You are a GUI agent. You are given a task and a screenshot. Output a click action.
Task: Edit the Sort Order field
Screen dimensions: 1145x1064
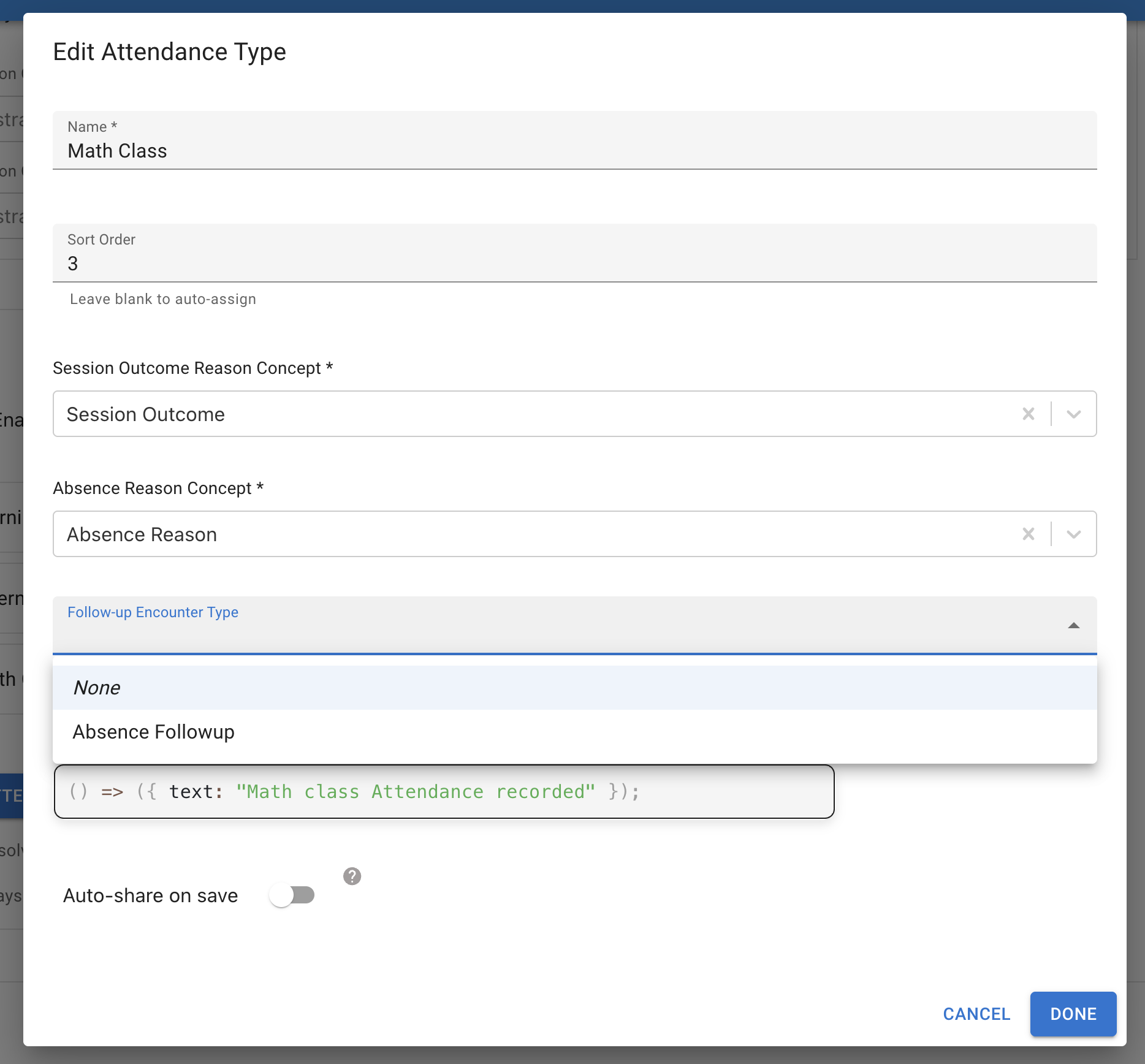pyautogui.click(x=575, y=253)
